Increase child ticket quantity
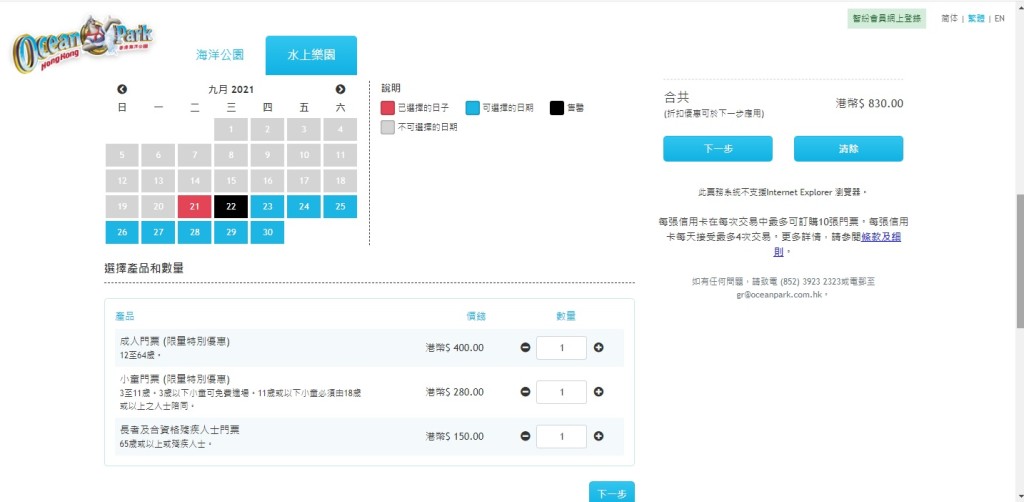1024x502 pixels. pyautogui.click(x=598, y=392)
